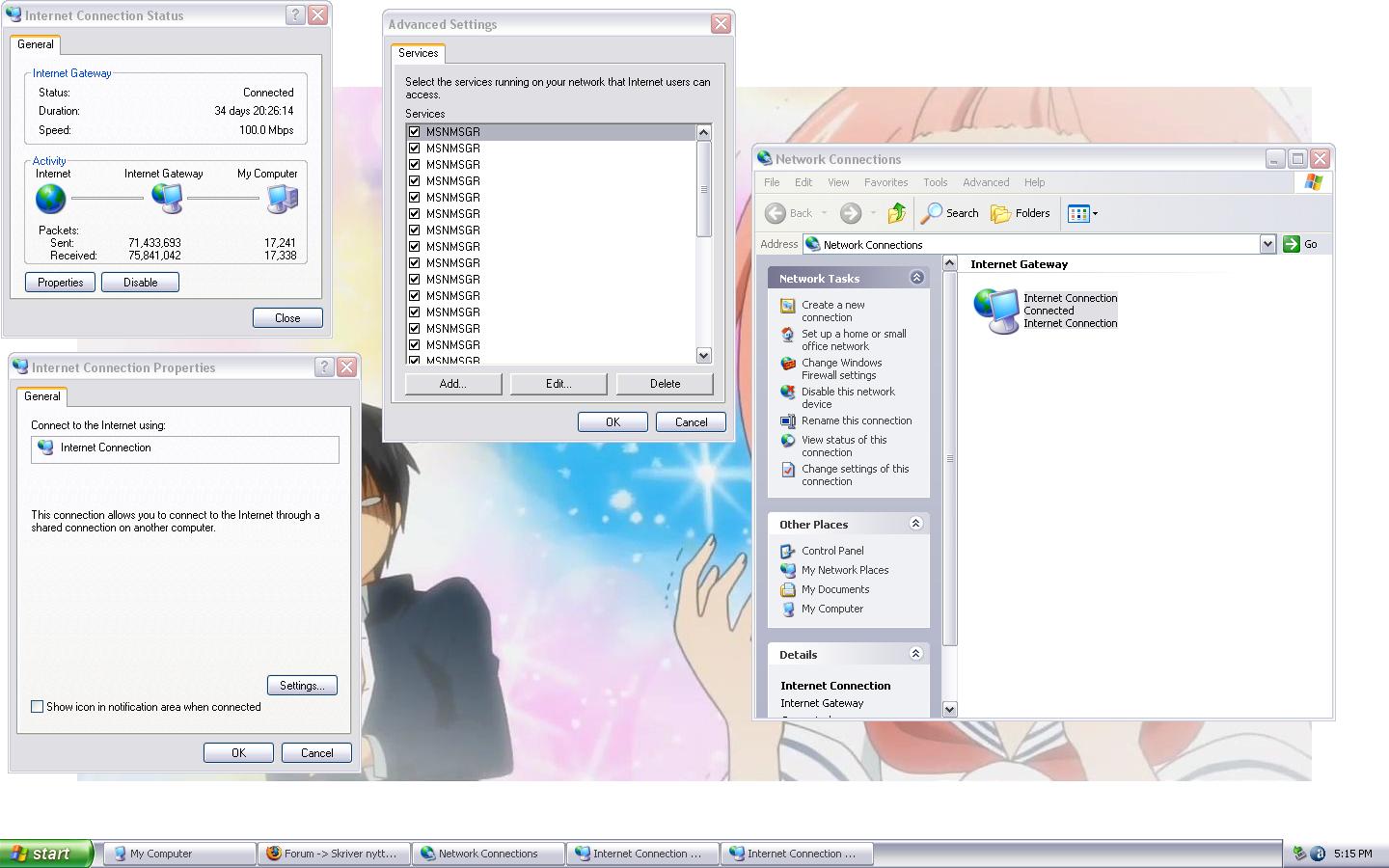This screenshot has height=868, width=1389.
Task: Click the Set up a home network icon
Action: pos(788,335)
